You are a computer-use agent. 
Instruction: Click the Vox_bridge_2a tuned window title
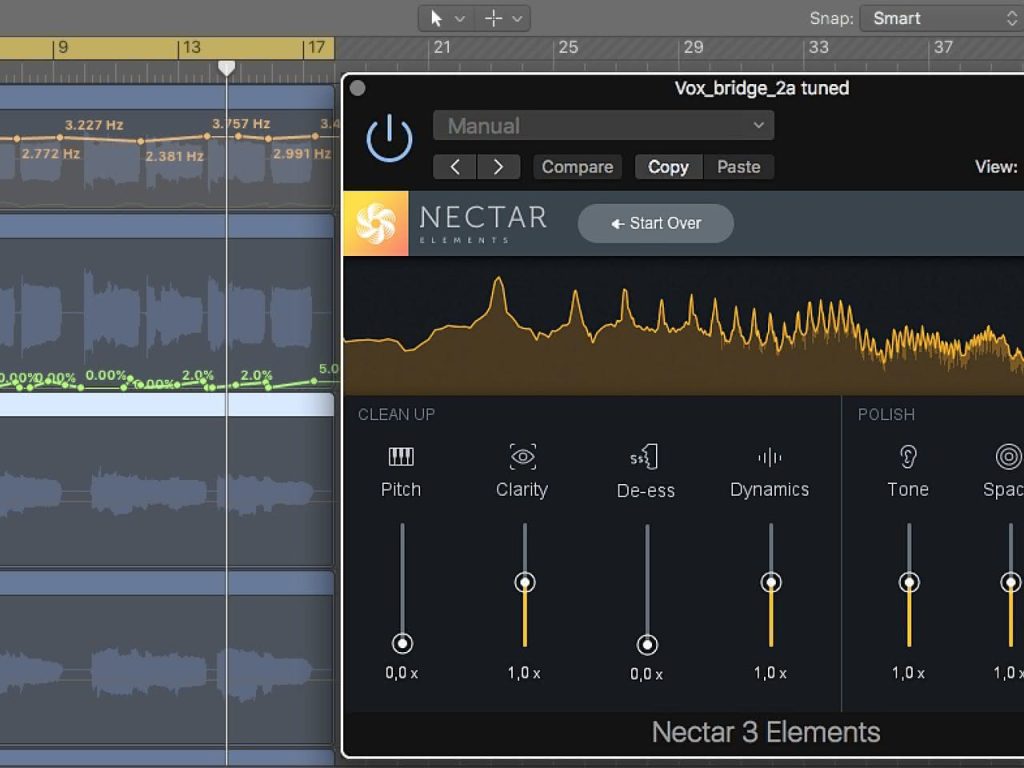pyautogui.click(x=761, y=88)
